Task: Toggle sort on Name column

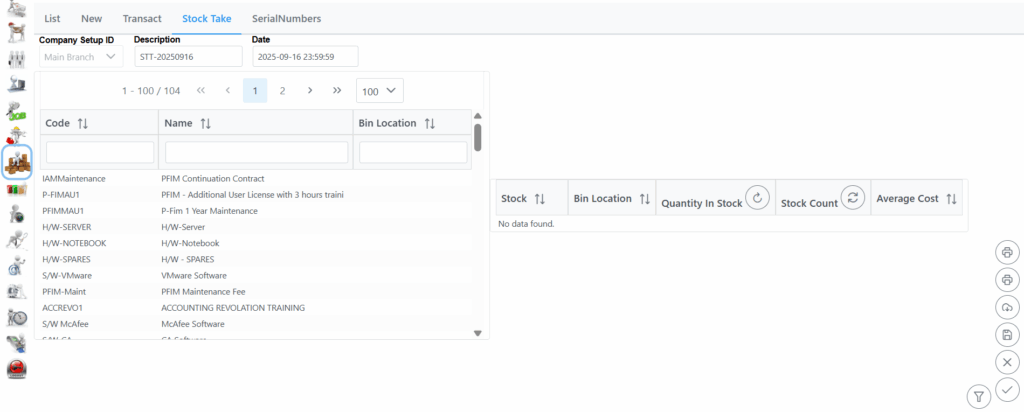Action: [206, 123]
